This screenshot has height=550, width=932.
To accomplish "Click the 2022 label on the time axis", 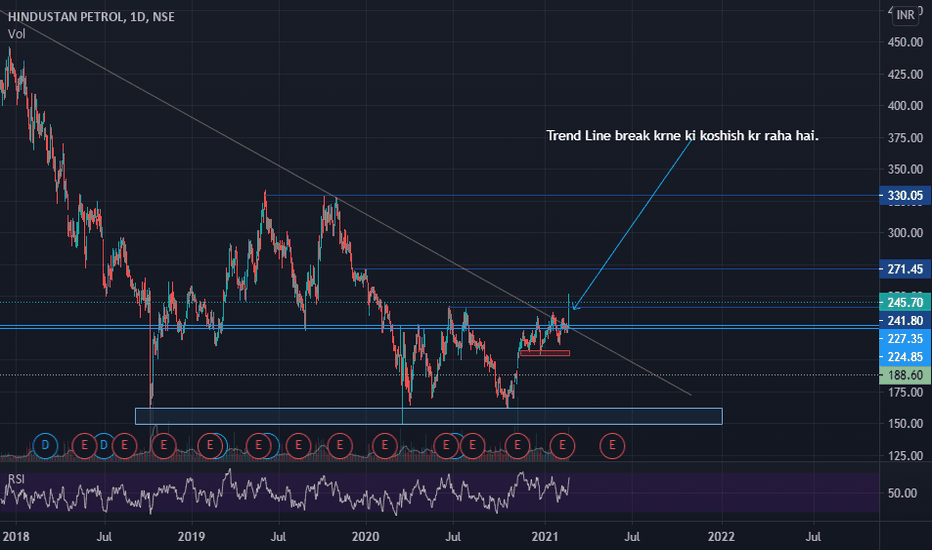I will pyautogui.click(x=721, y=537).
